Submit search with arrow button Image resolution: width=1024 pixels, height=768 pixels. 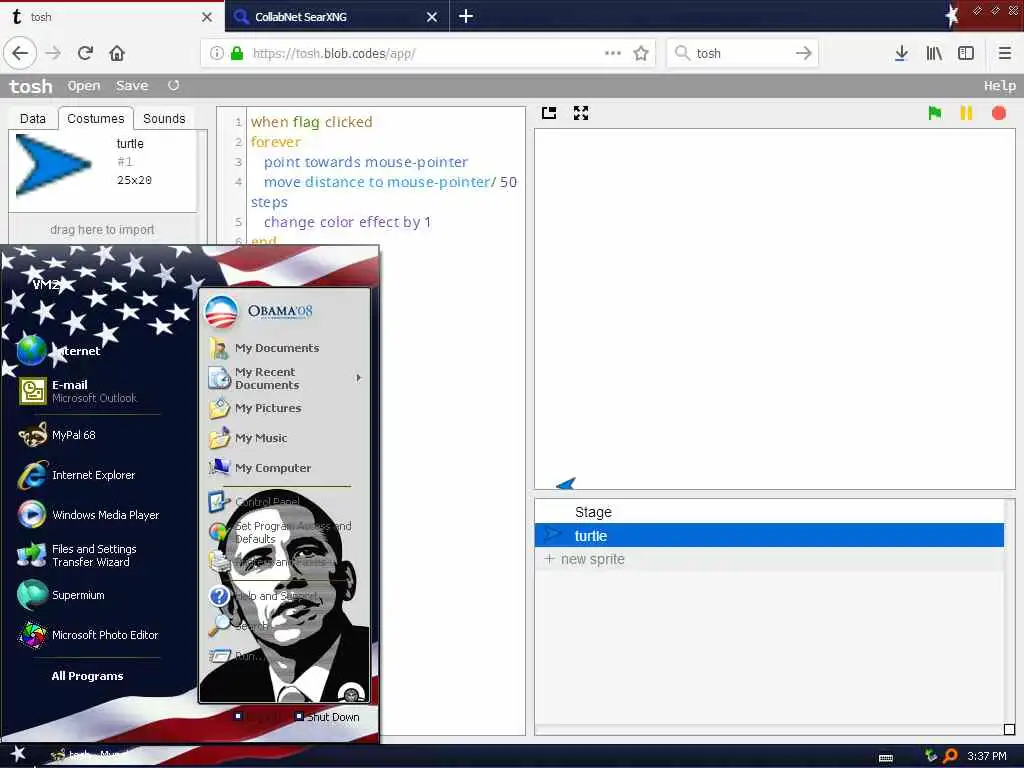(x=804, y=53)
